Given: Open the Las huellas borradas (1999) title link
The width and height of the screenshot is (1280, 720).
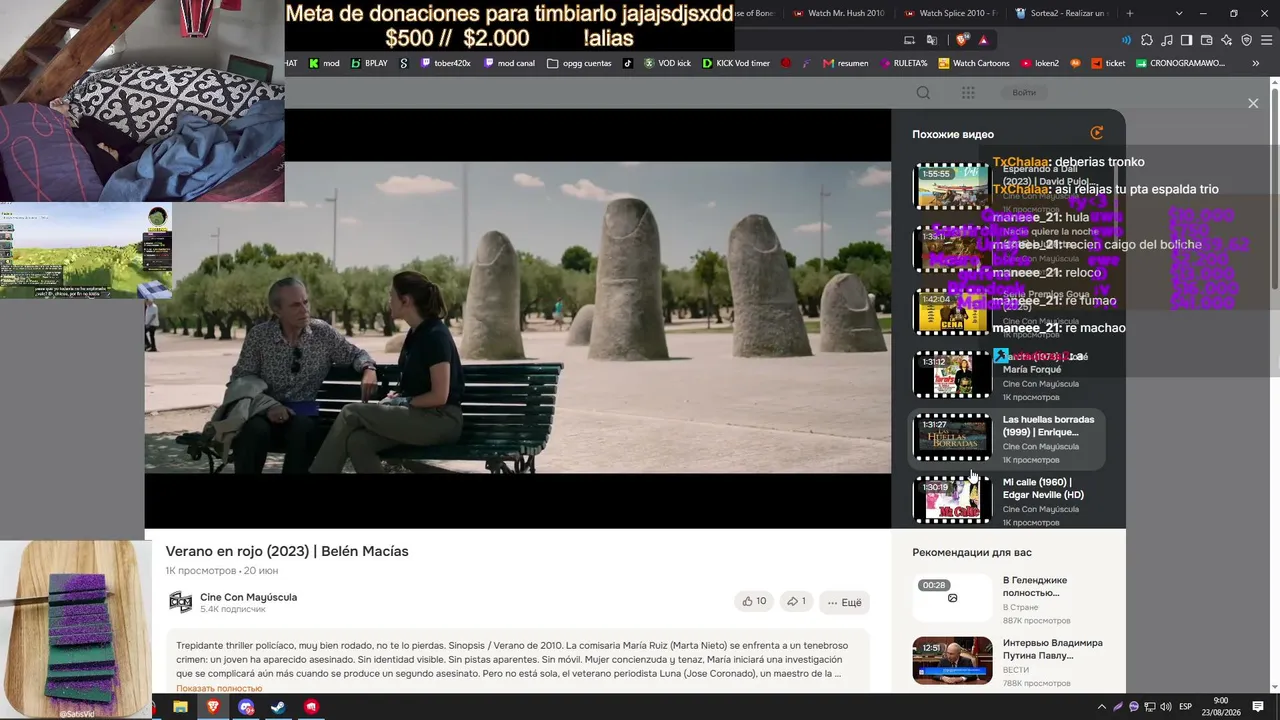Looking at the screenshot, I should [1048, 426].
